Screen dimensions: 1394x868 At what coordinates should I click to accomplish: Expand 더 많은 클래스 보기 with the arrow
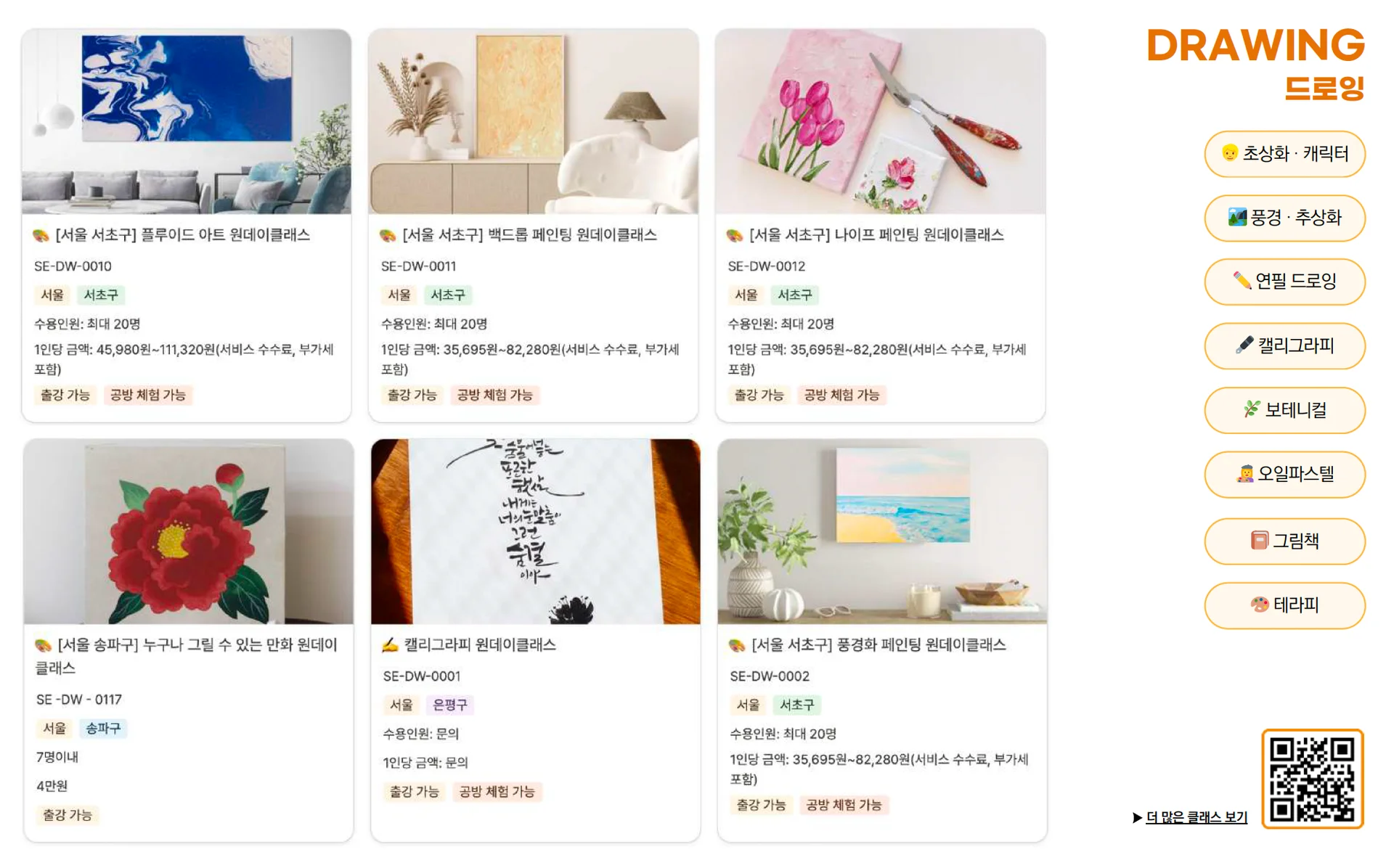[1136, 817]
